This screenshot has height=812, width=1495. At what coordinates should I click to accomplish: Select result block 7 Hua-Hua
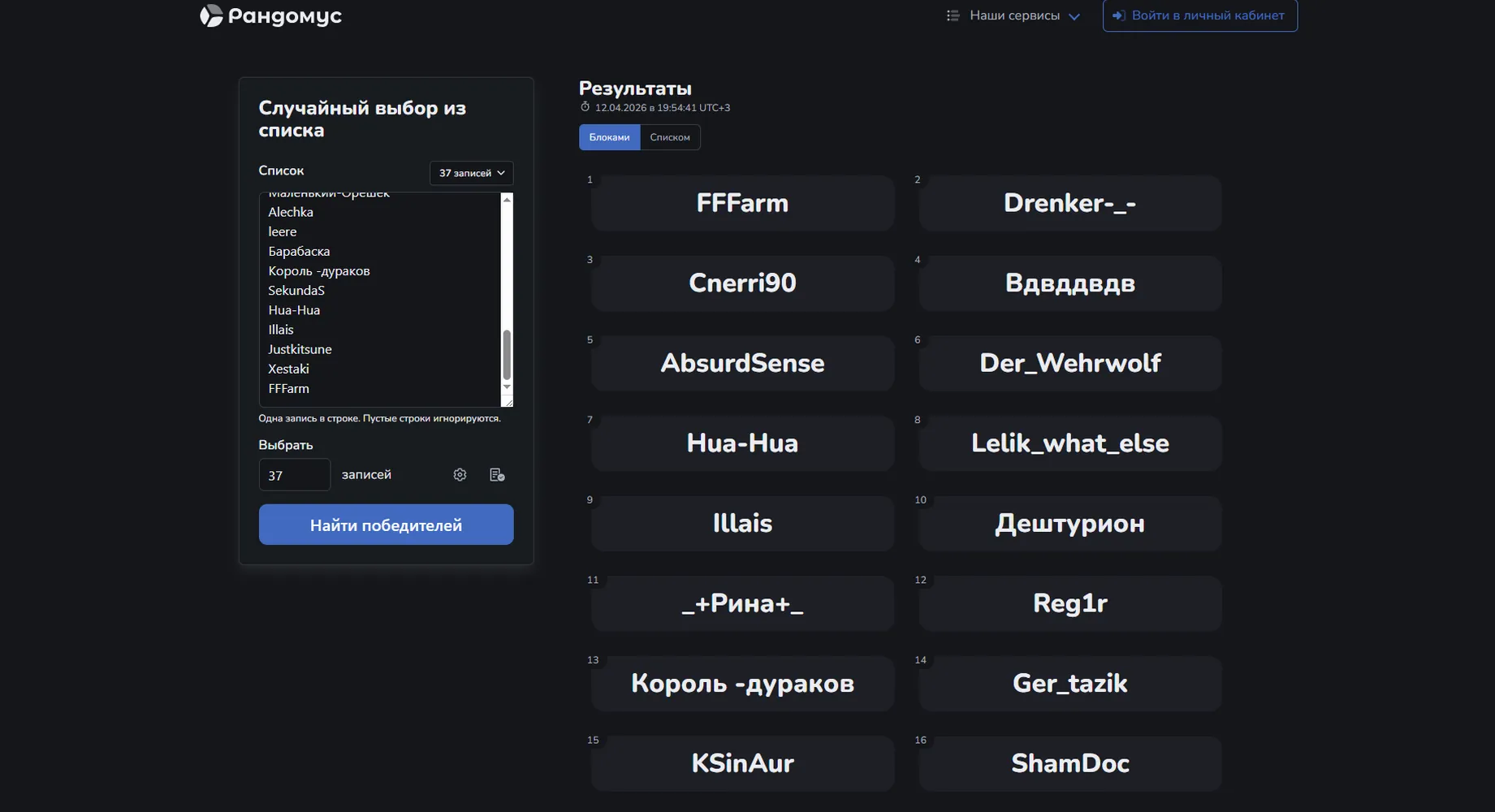pos(742,443)
